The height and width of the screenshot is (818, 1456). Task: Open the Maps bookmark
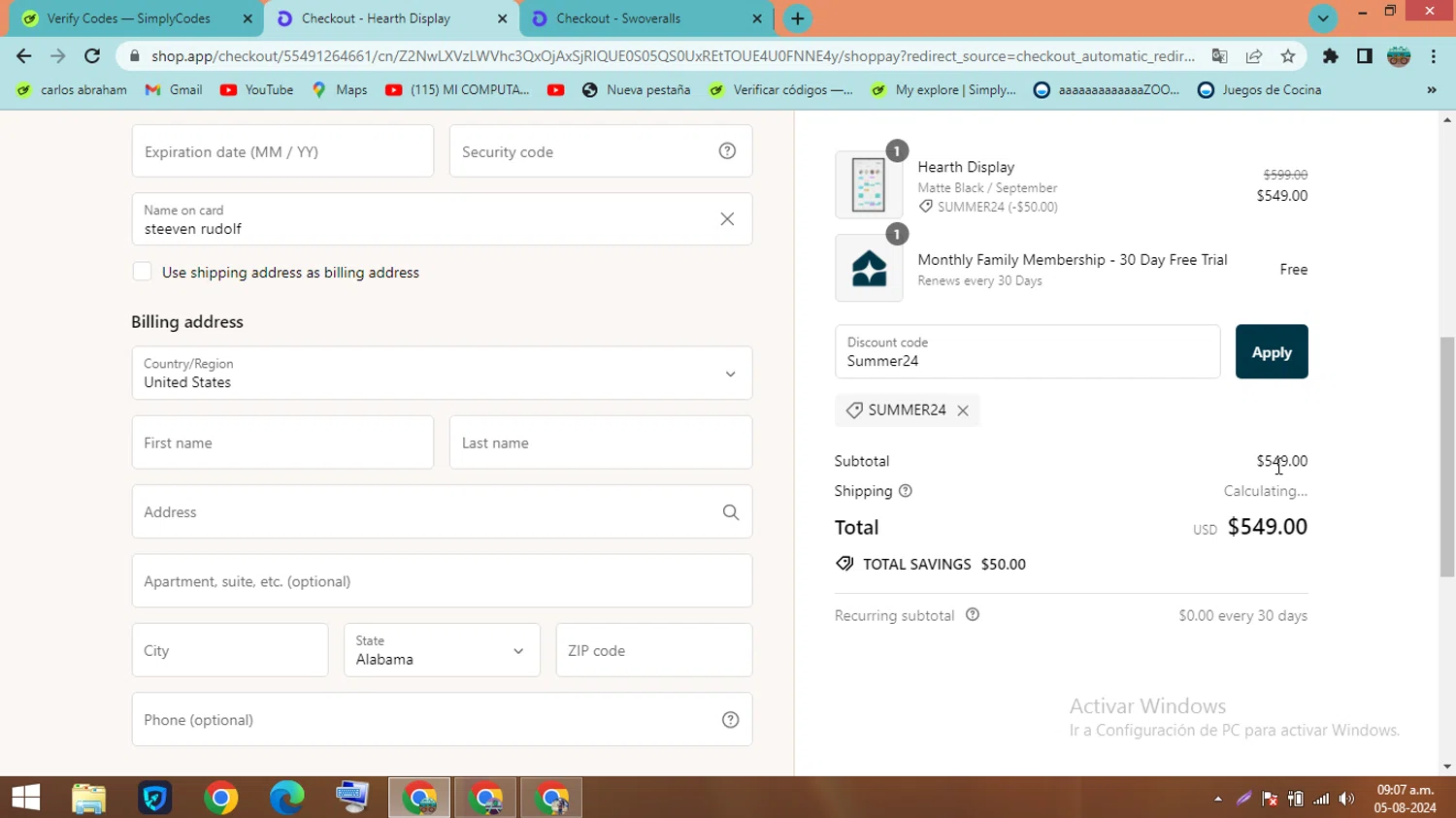339,90
